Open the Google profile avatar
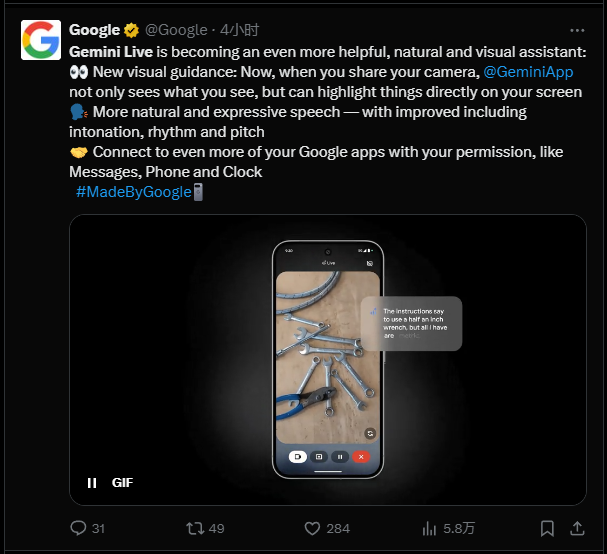Viewport: 607px width, 554px height. coord(41,40)
